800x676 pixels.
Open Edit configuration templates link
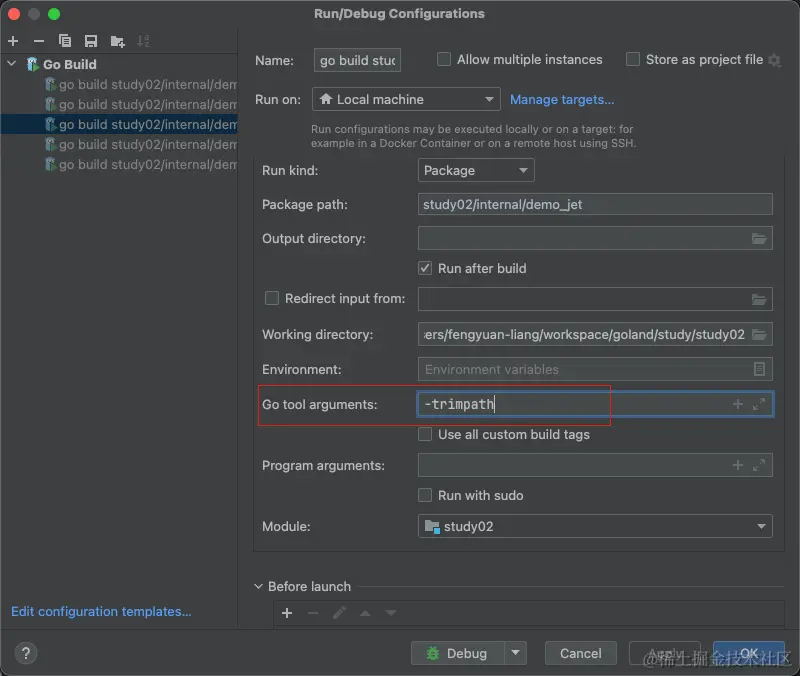tap(102, 611)
